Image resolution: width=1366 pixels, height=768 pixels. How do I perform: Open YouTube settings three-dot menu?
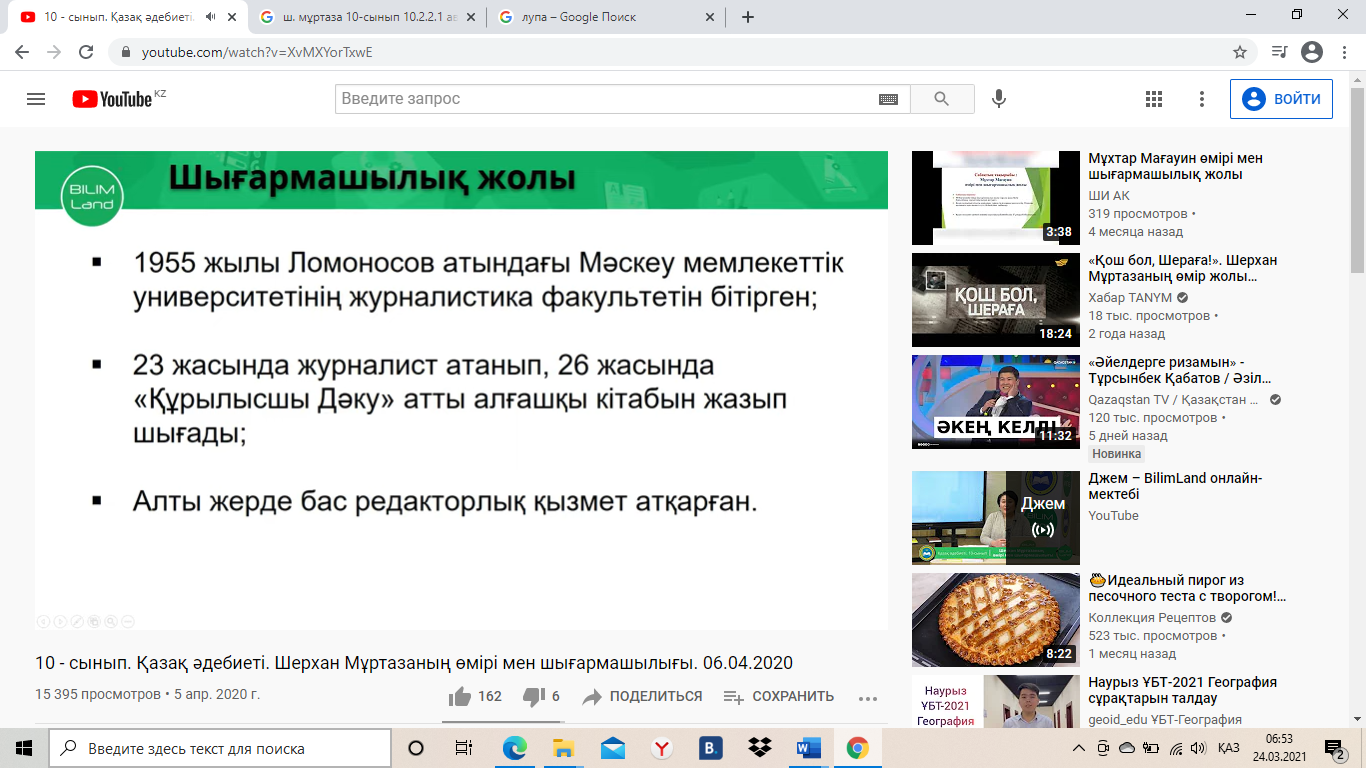(1202, 99)
